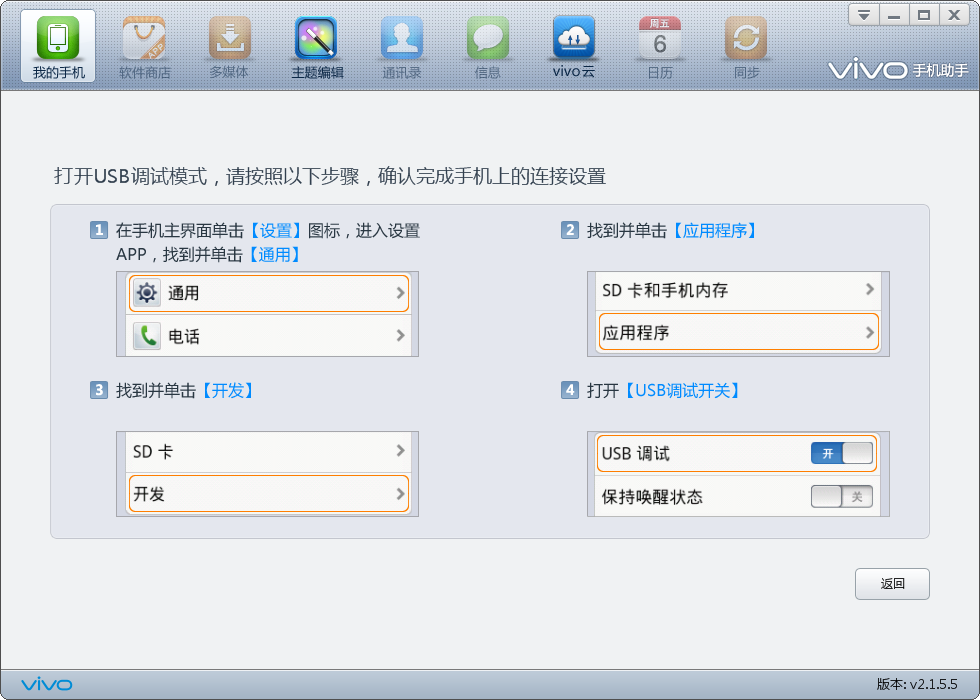980x700 pixels.
Task: Minimize the vivo手机助手 window
Action: (894, 15)
